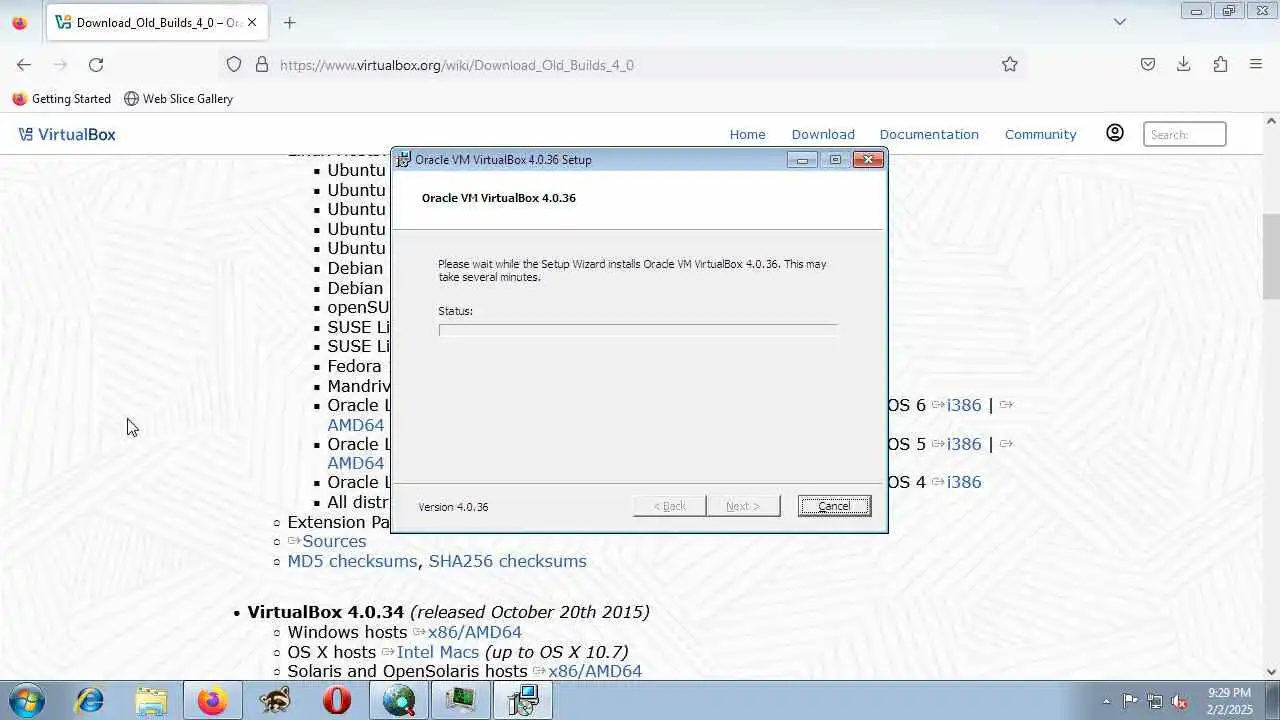1280x720 pixels.
Task: Switch to Firefox on the taskbar
Action: (212, 700)
